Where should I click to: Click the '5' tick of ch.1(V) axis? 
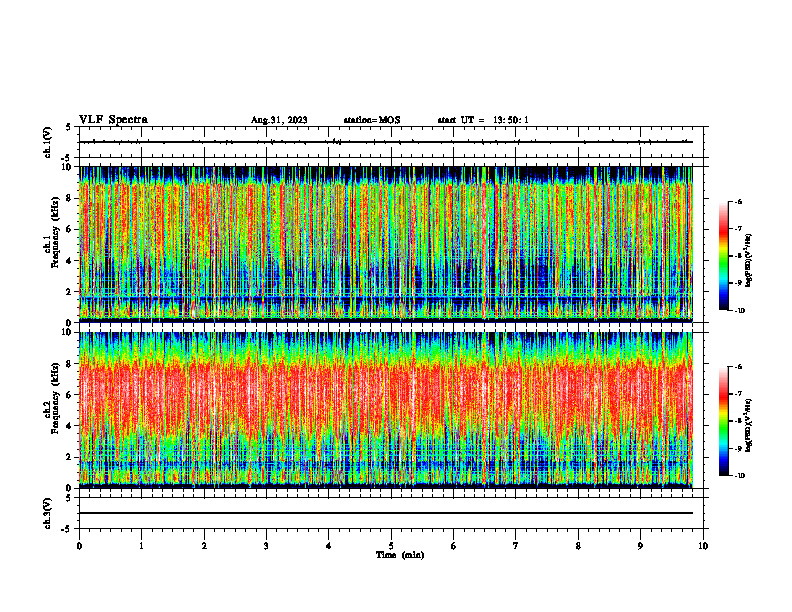pos(68,127)
